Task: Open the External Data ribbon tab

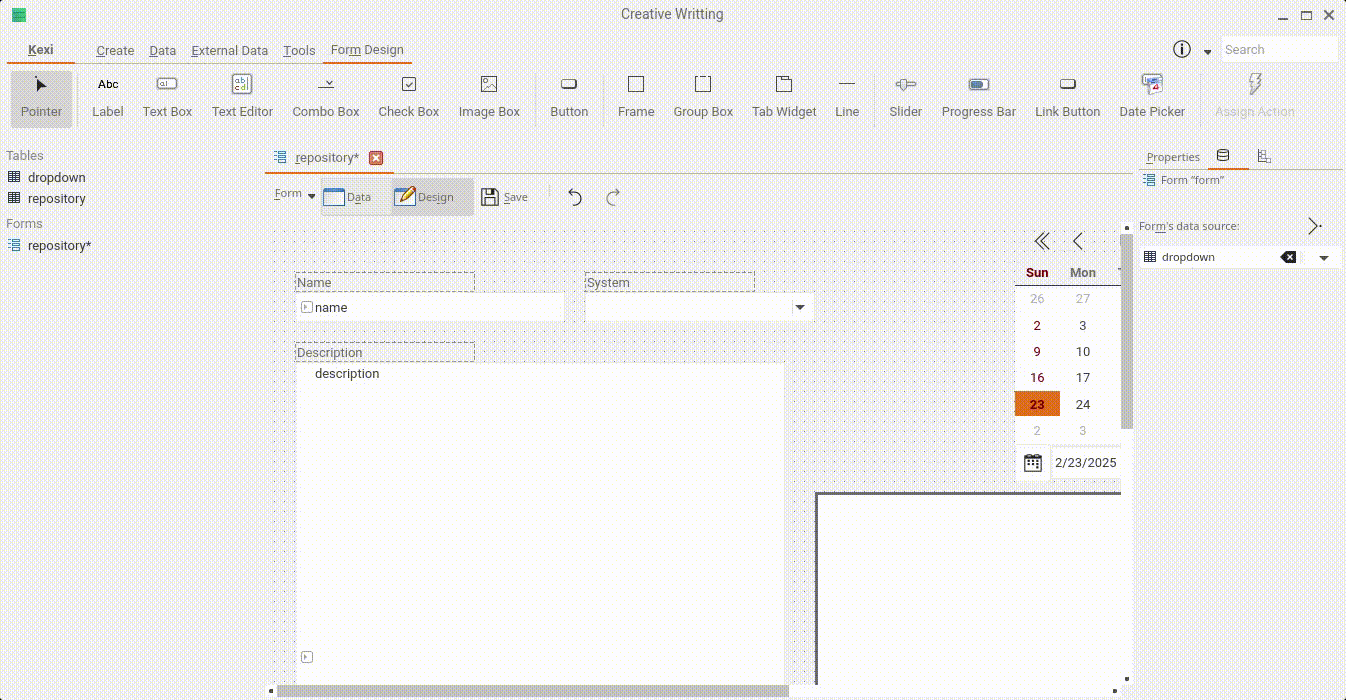Action: point(229,50)
